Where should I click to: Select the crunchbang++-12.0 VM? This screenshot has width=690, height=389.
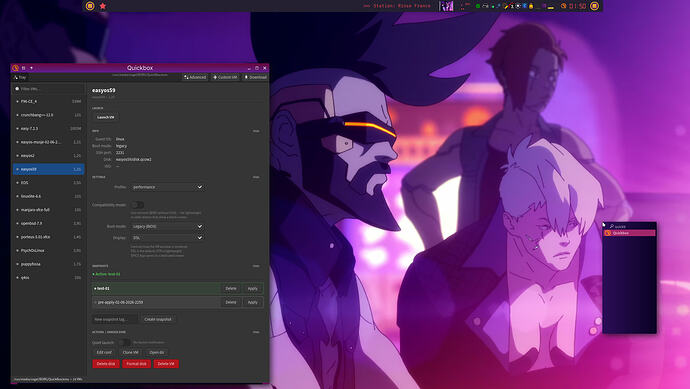(x=48, y=115)
